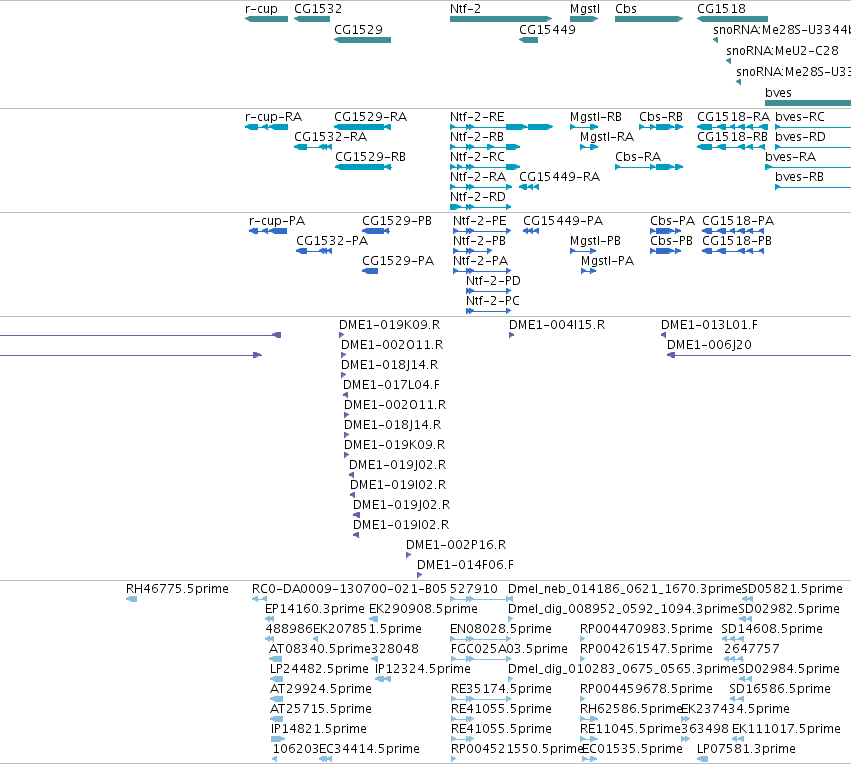Click the DME1-006J20 label
The image size is (851, 764).
709,345
